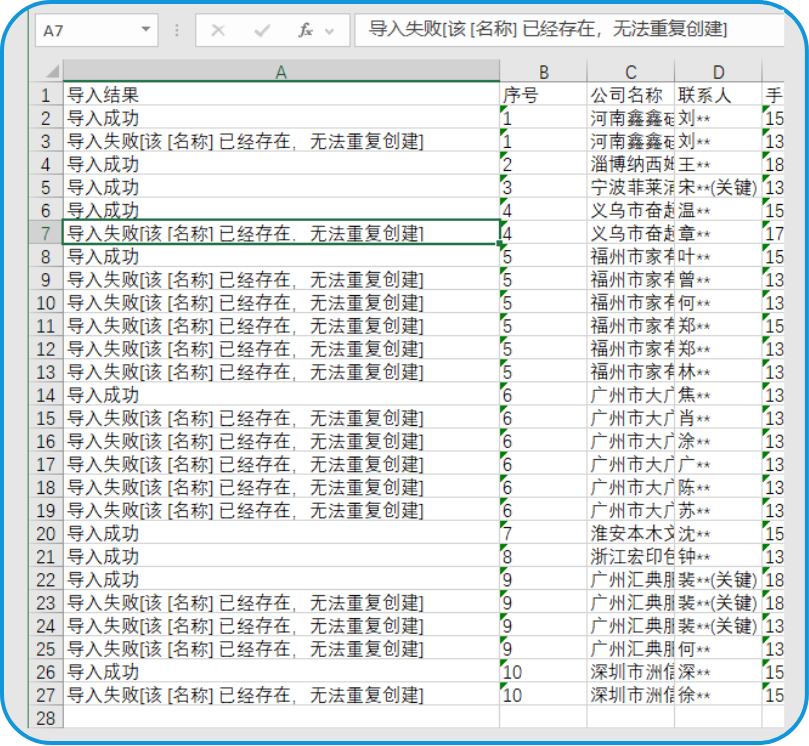Select column D header

pos(718,71)
